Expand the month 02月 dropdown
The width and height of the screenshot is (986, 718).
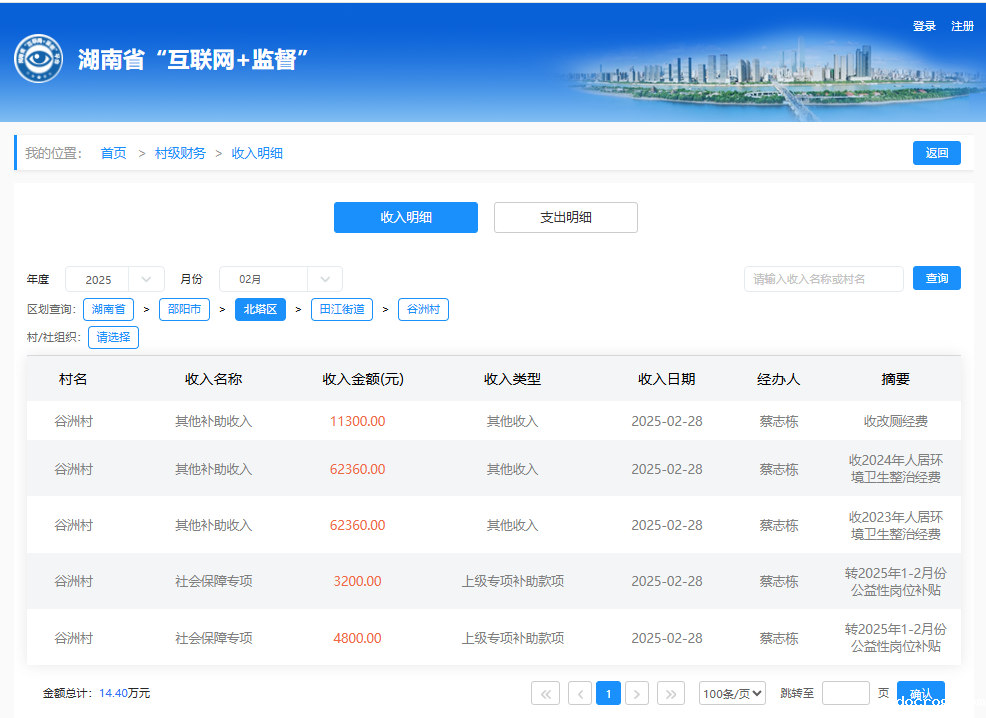click(x=280, y=280)
